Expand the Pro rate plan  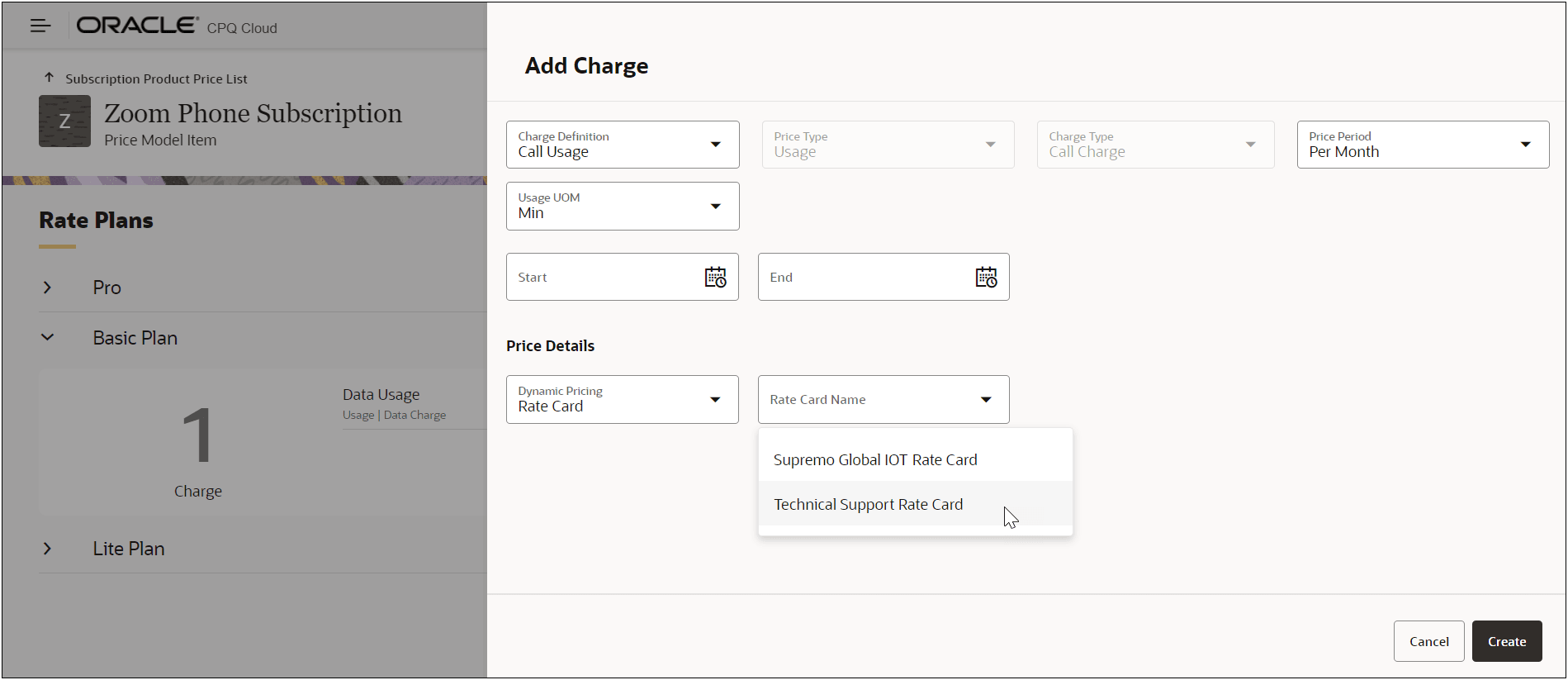pyautogui.click(x=47, y=288)
